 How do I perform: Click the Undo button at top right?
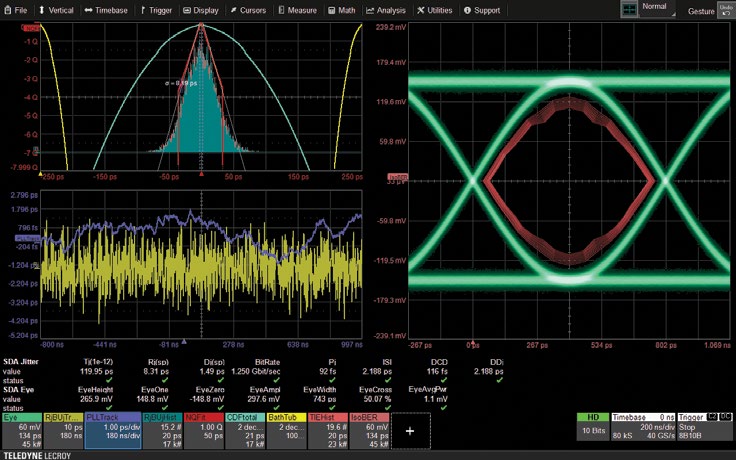coord(725,8)
